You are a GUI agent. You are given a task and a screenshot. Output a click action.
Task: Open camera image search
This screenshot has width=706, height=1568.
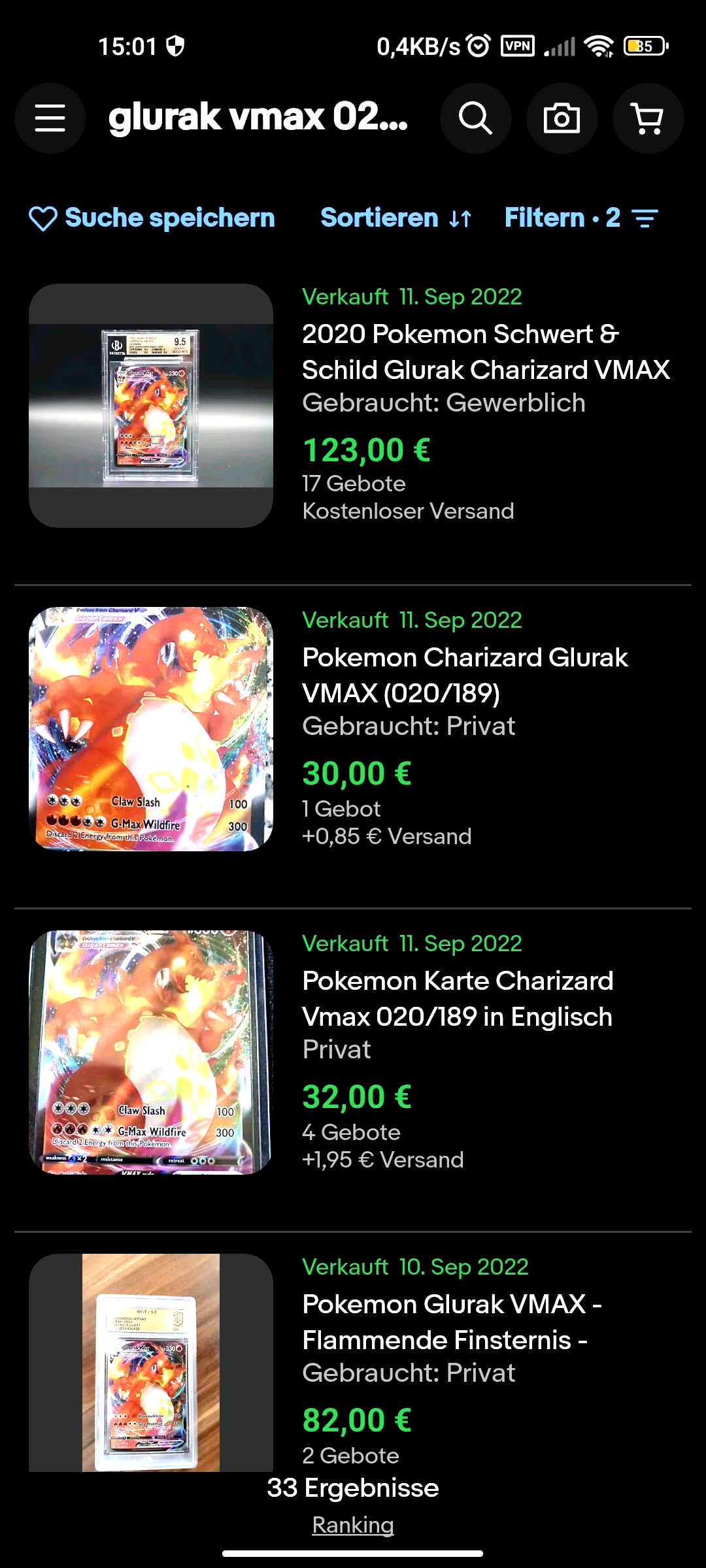[562, 118]
